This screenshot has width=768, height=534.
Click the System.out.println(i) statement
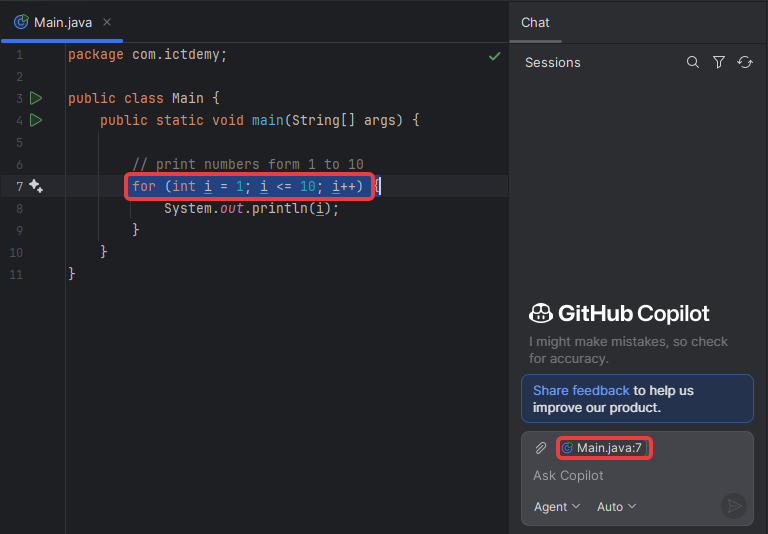251,208
